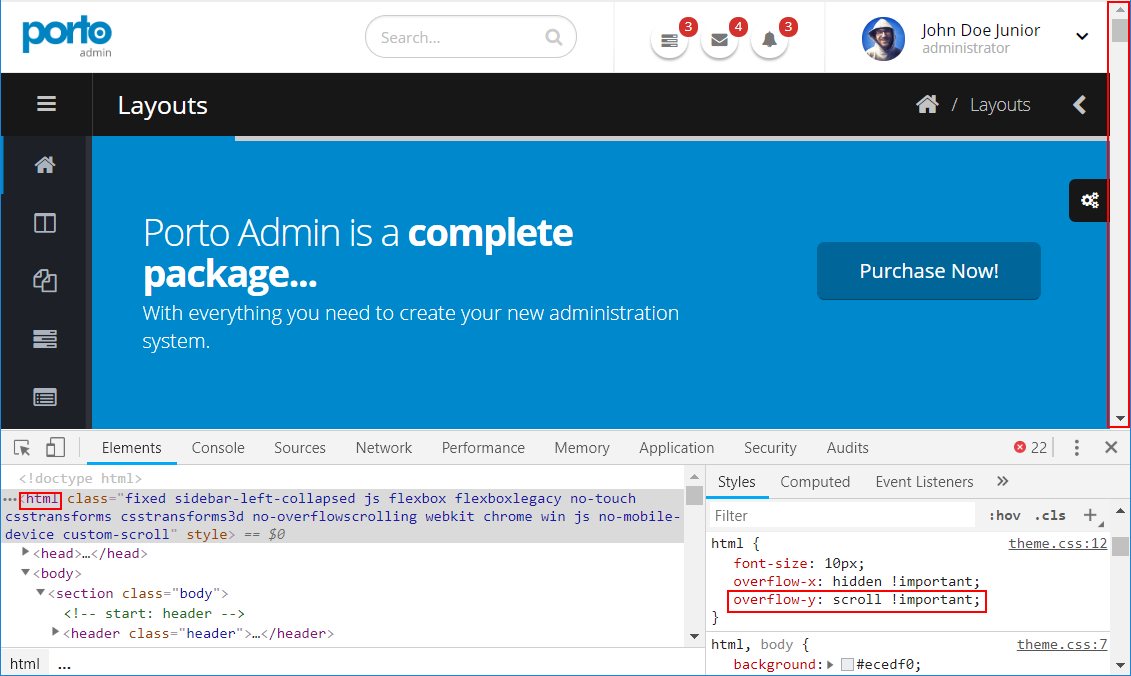Toggle the :hov element state button
Screen dimensions: 1131x676
coord(1004,515)
